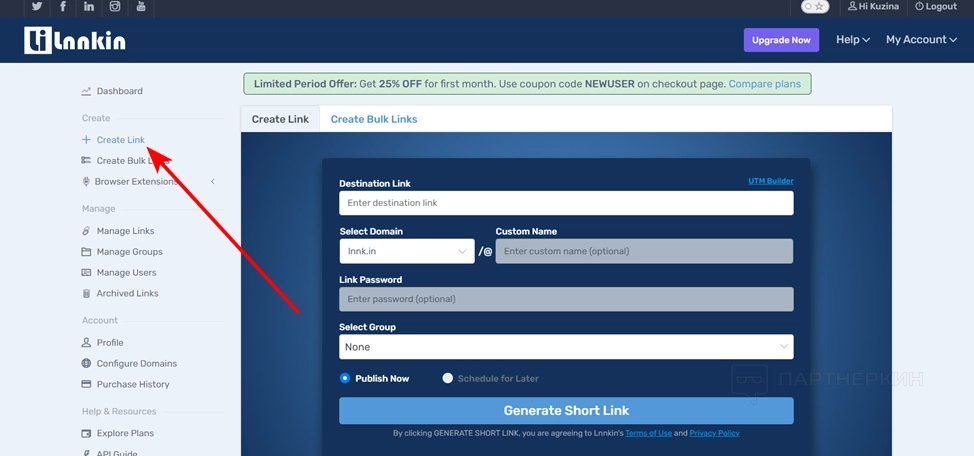This screenshot has height=456, width=974.
Task: Click the Purchase History card icon
Action: [86, 385]
